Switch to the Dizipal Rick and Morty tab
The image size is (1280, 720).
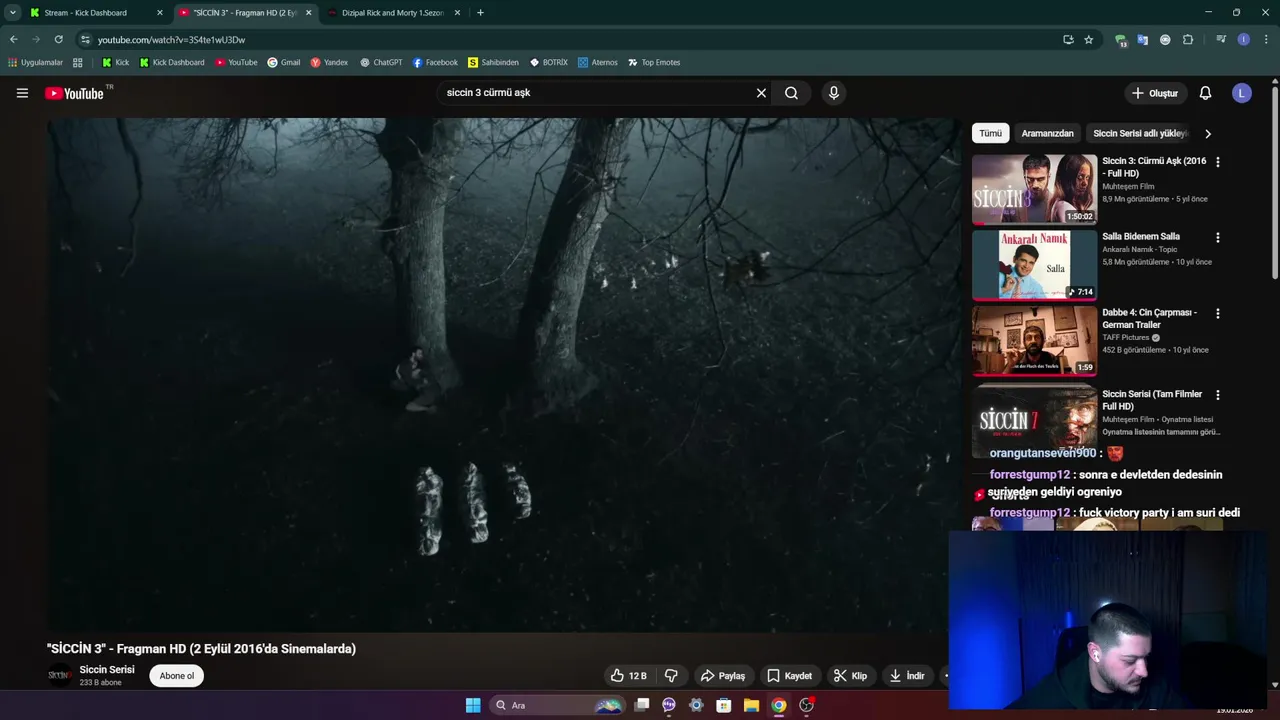395,13
